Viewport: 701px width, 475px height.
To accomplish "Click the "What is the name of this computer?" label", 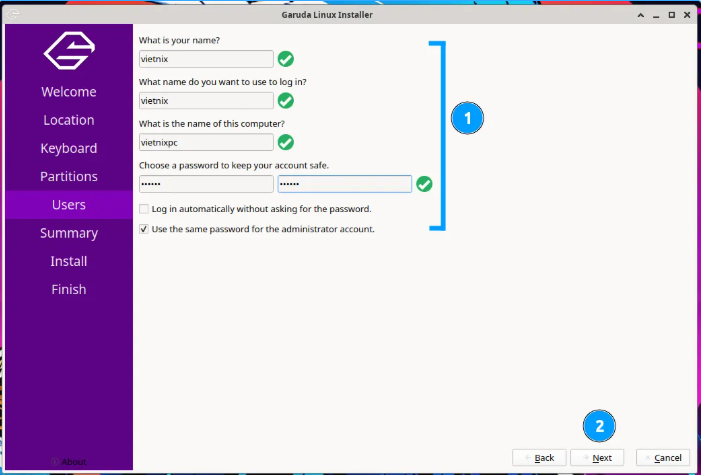I will 211,123.
